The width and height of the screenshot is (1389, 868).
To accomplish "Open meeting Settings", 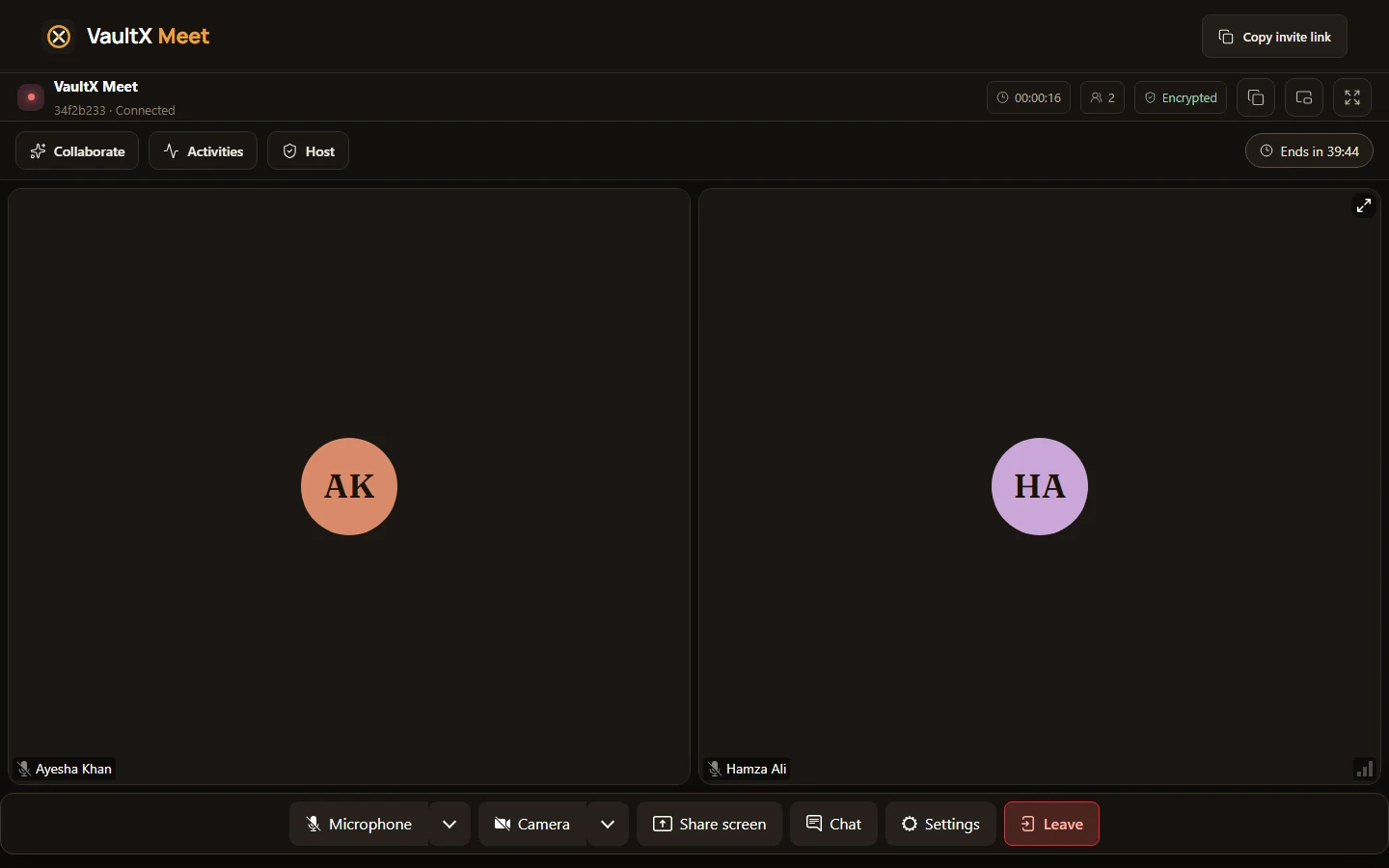I will (x=940, y=824).
